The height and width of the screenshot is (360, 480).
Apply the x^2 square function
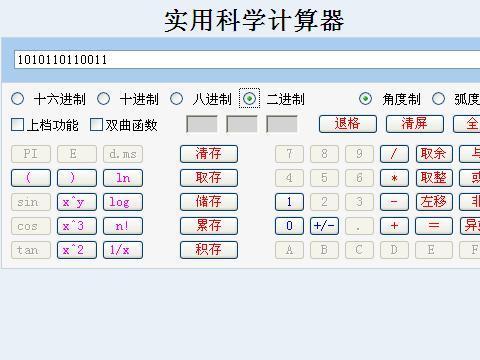pos(77,250)
